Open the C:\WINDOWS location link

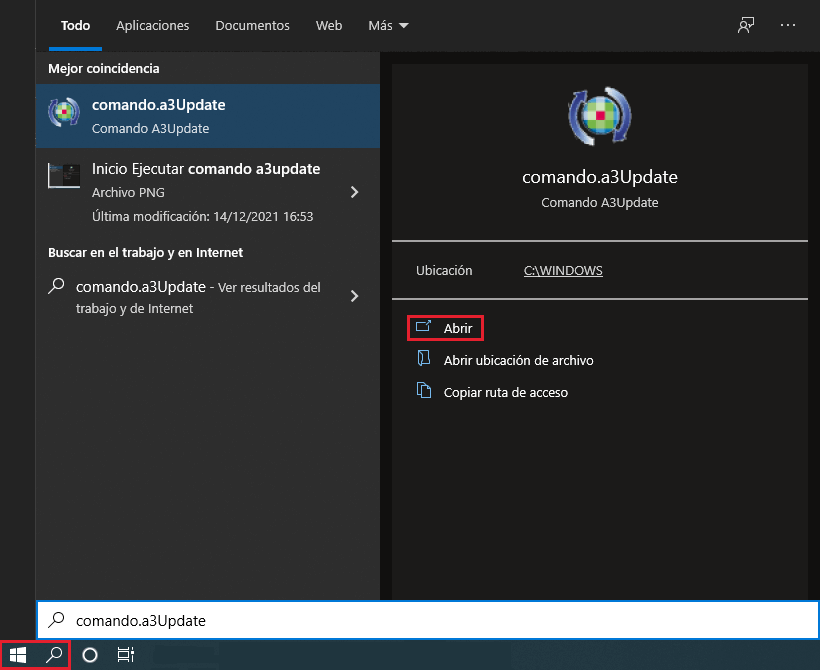pos(563,270)
